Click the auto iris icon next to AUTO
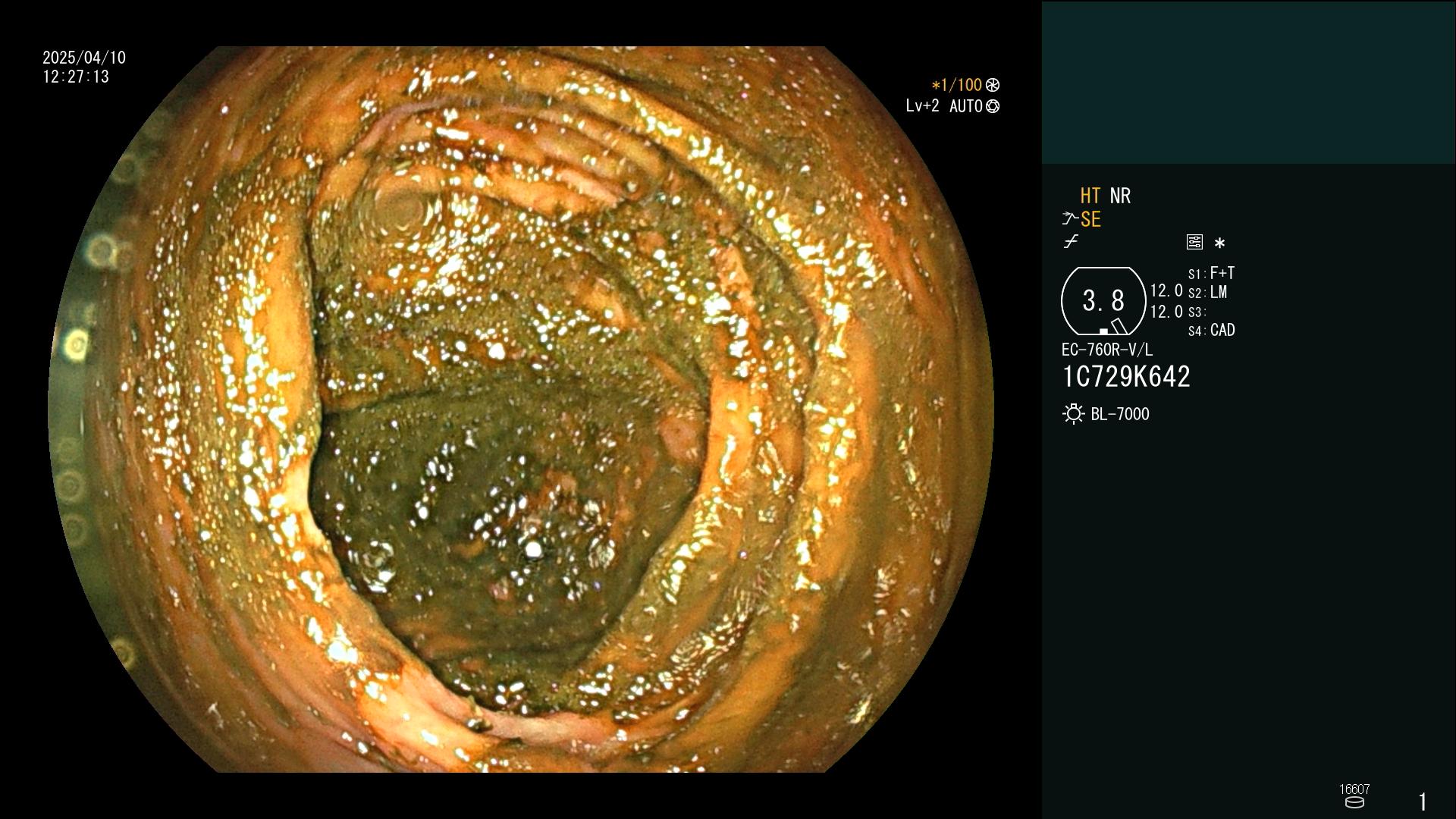The image size is (1456, 819). click(x=992, y=106)
